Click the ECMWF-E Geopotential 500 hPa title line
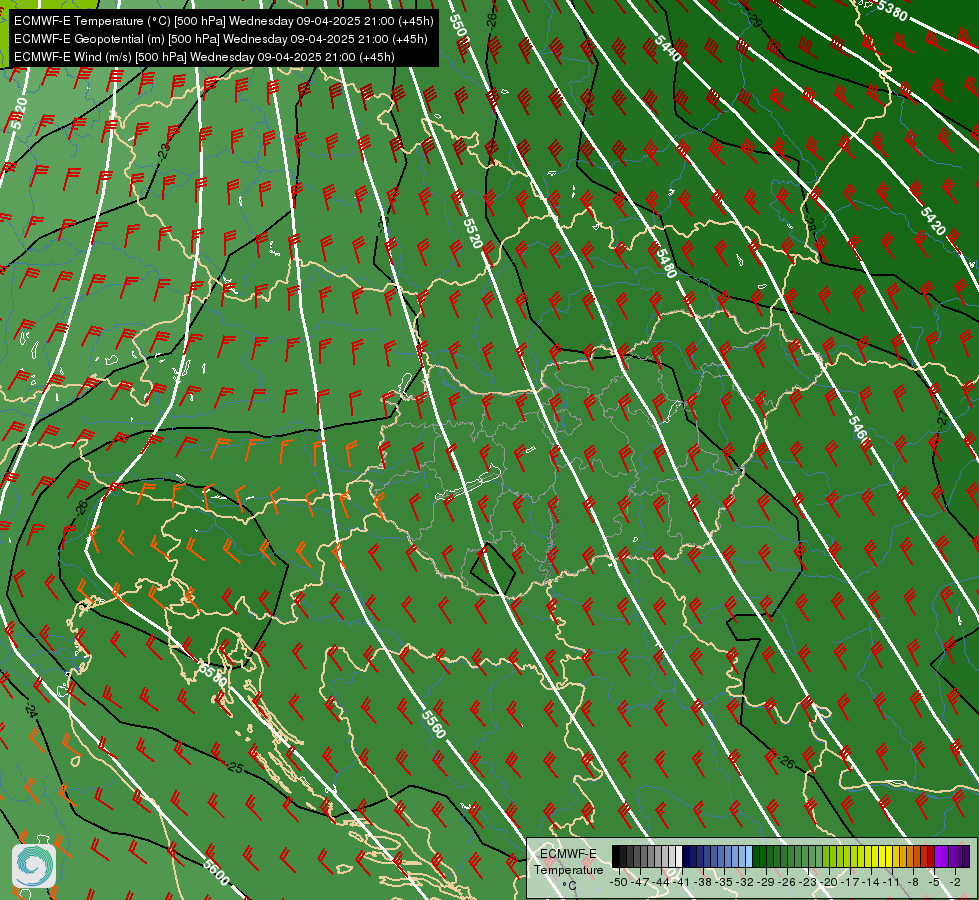This screenshot has width=979, height=900. 220,39
